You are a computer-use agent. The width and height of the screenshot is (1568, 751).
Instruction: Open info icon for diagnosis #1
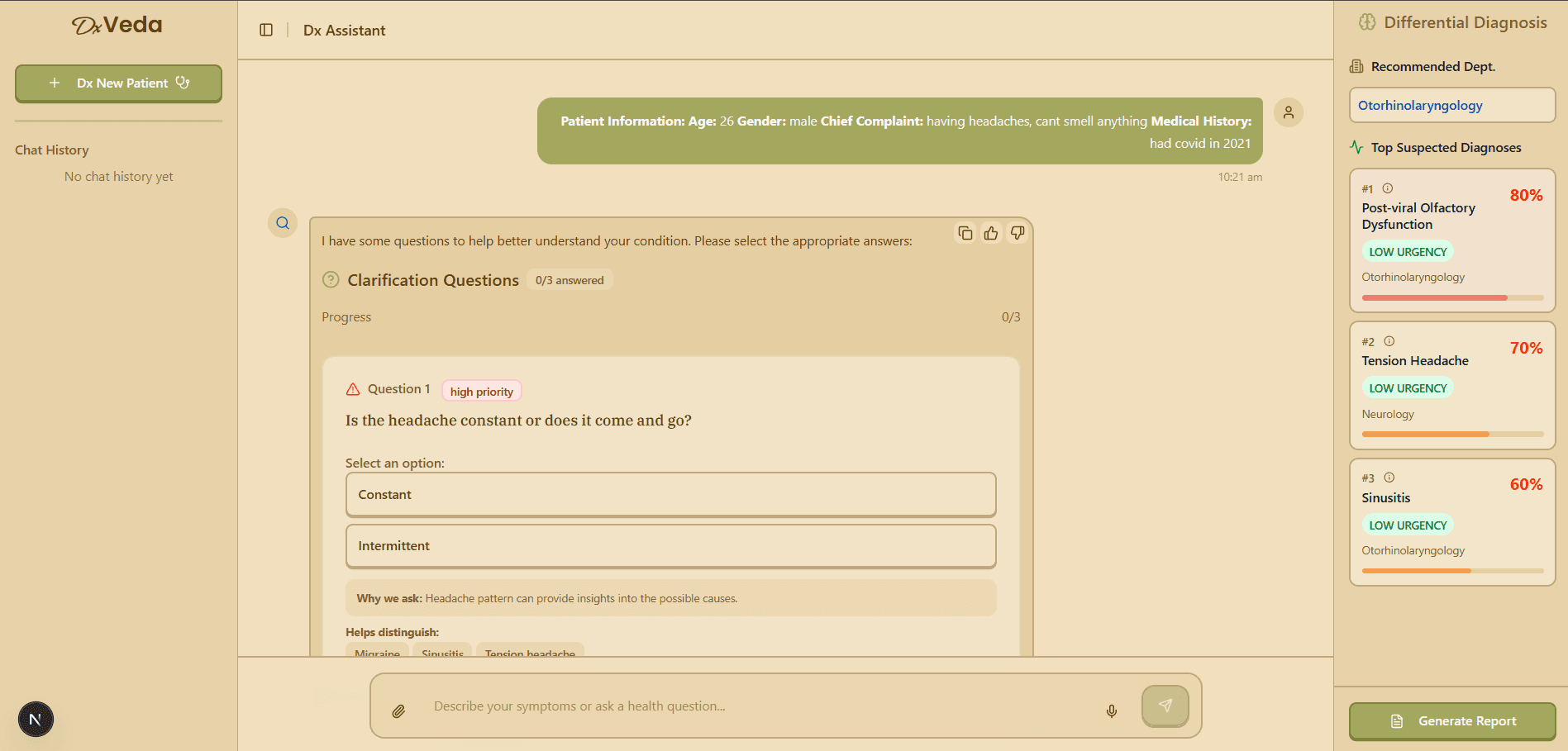[x=1388, y=188]
